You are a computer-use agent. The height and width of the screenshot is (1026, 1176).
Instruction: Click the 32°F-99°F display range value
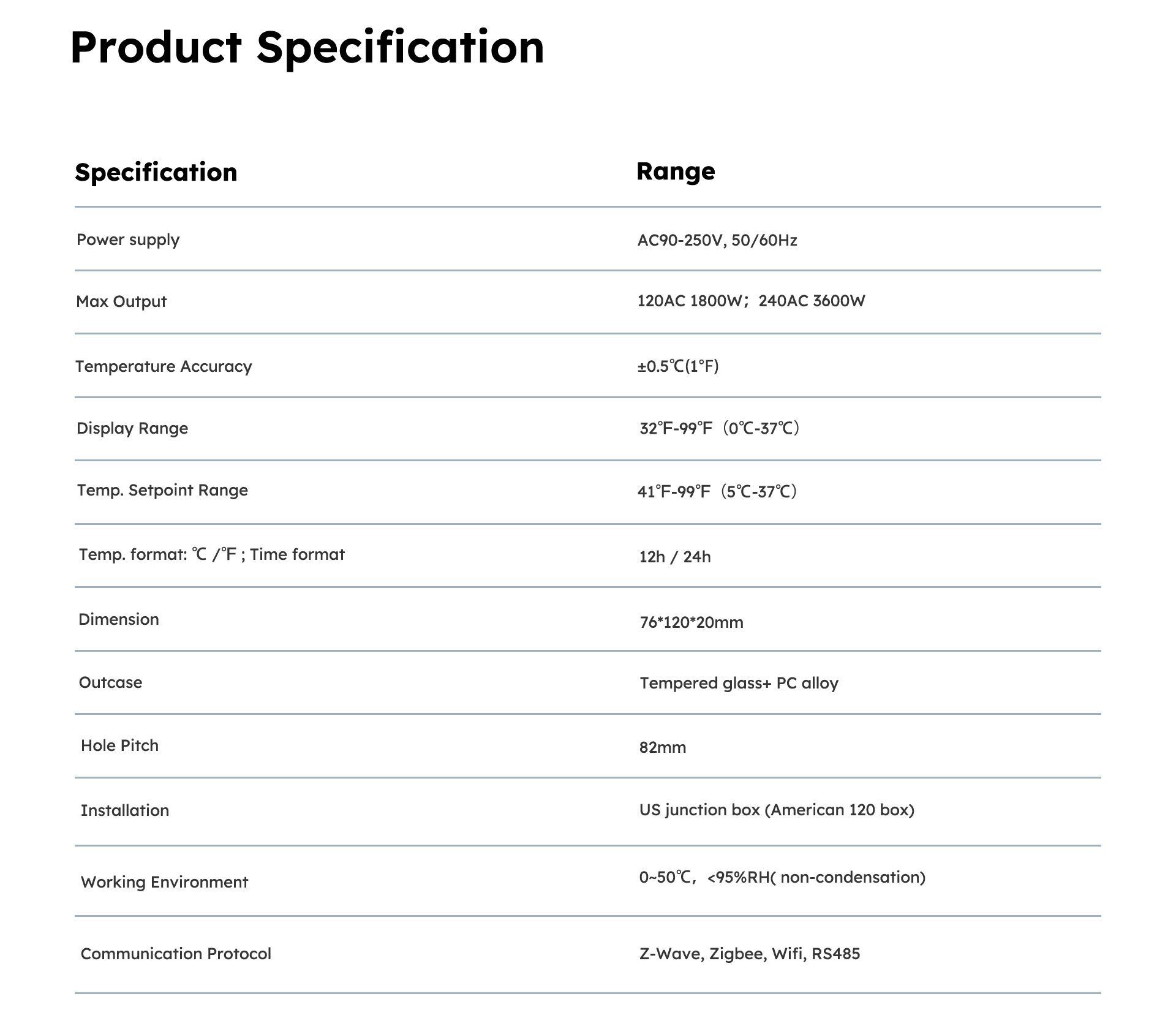(720, 428)
